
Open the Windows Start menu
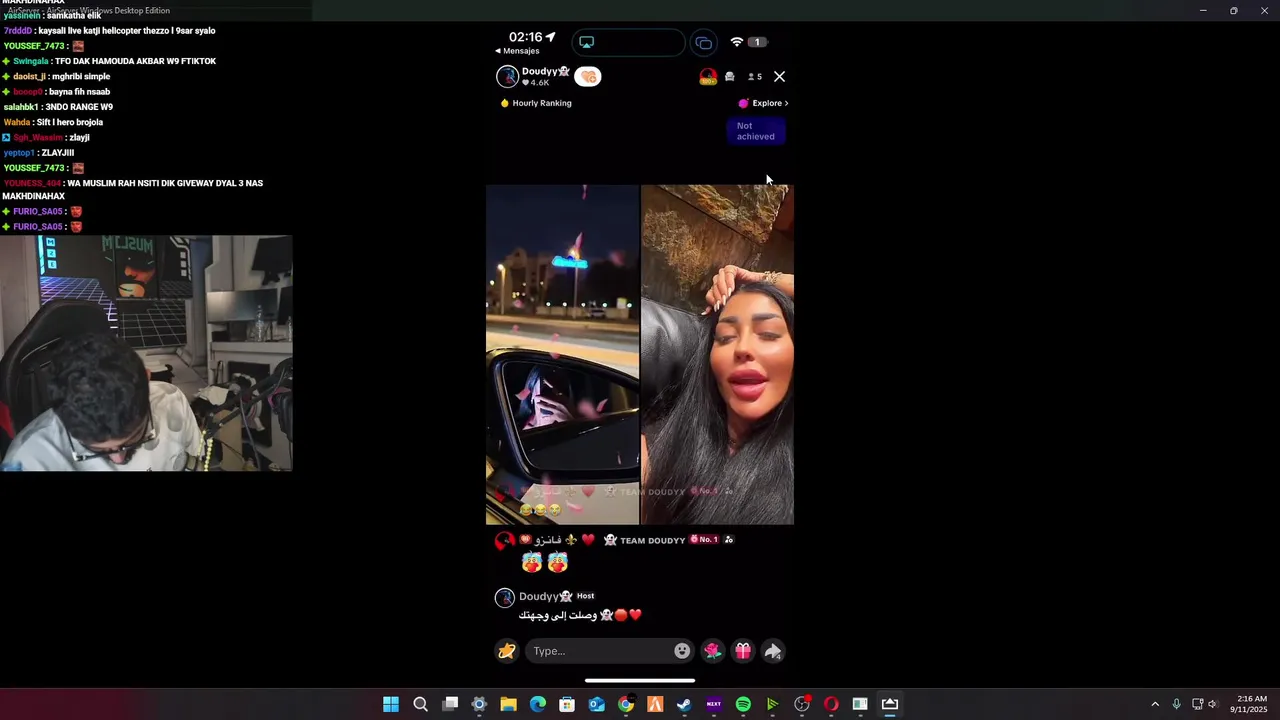[391, 704]
